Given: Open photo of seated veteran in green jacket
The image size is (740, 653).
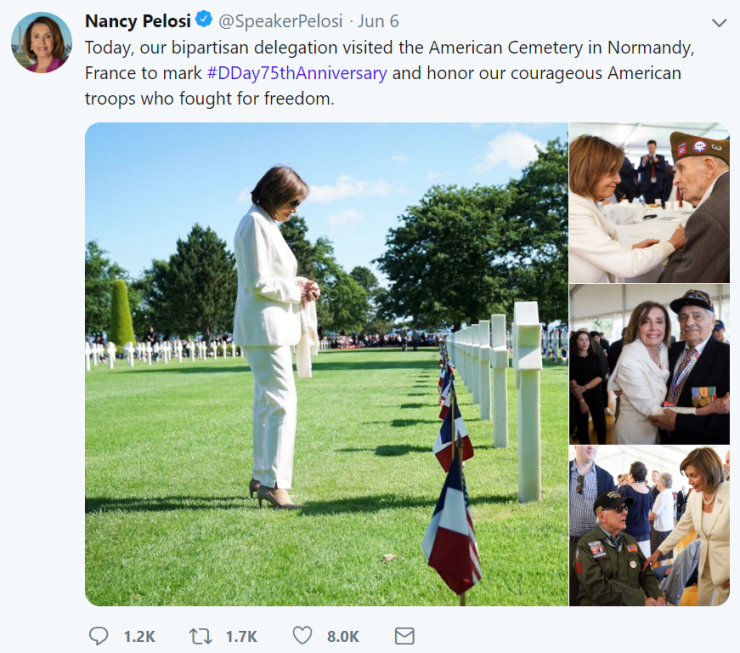Looking at the screenshot, I should pyautogui.click(x=649, y=526).
